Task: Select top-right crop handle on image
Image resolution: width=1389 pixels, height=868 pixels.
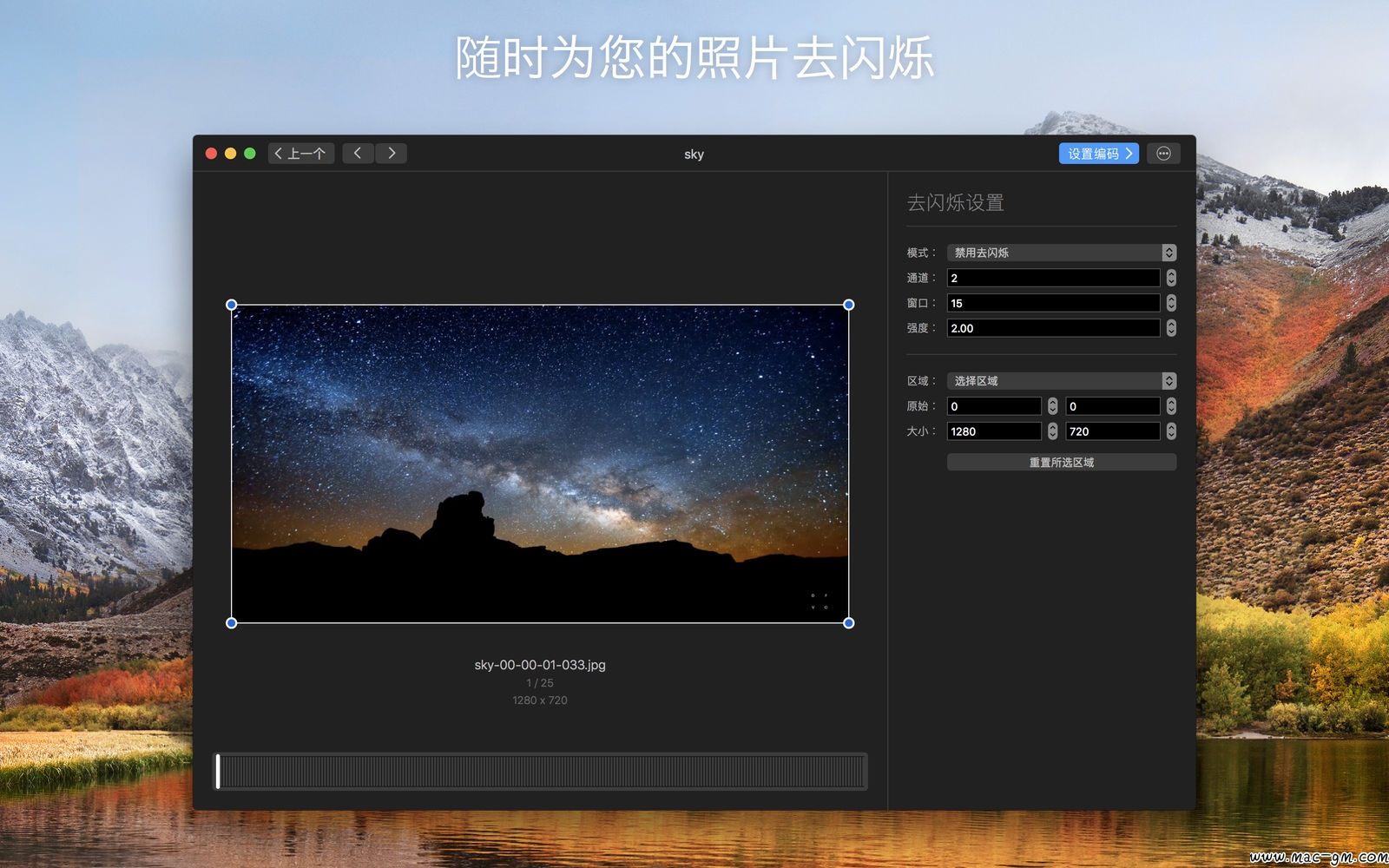Action: coord(849,305)
